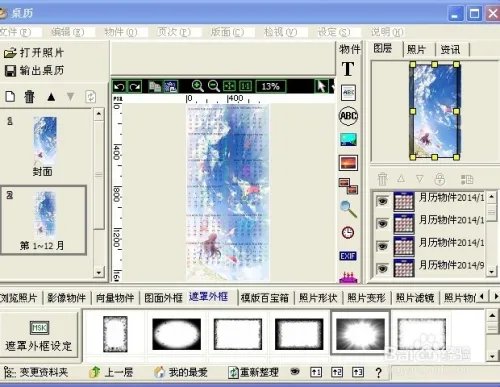Click the ↑3 sort icon in bottom bar
Screen dimensions: 500x387
(x=358, y=372)
